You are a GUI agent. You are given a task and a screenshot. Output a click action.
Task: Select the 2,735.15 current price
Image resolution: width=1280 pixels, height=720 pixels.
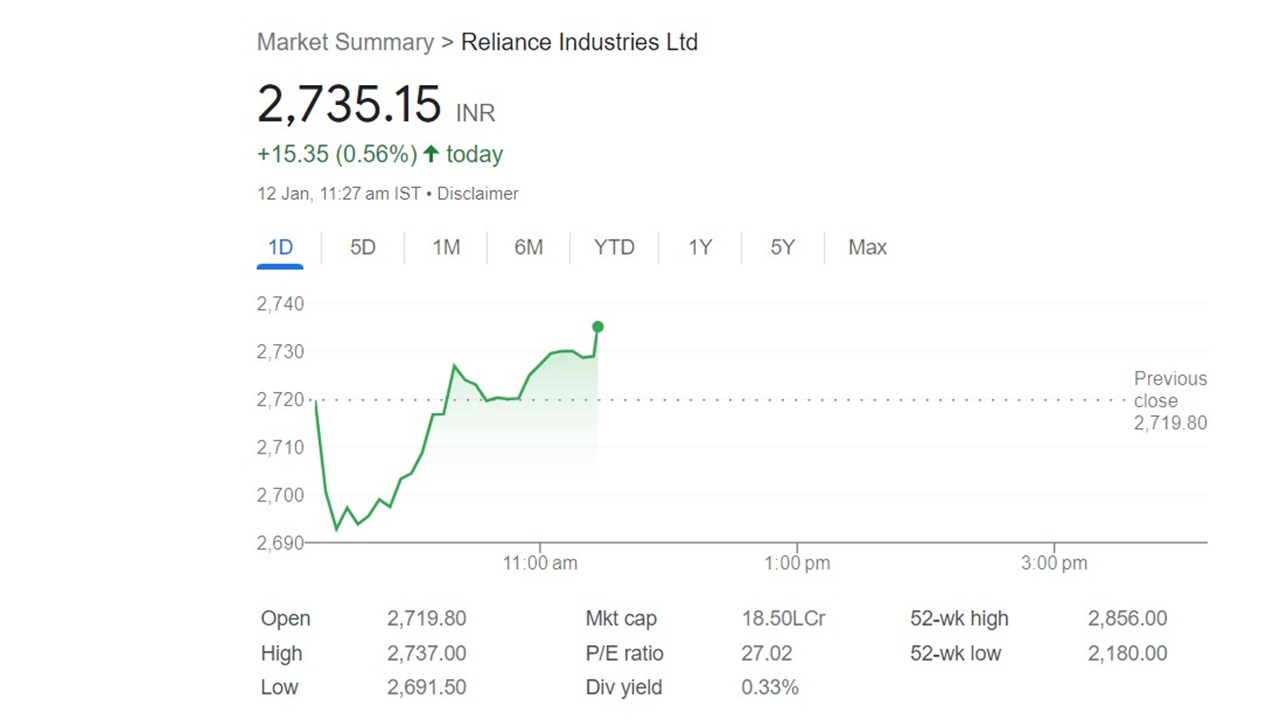click(x=349, y=104)
